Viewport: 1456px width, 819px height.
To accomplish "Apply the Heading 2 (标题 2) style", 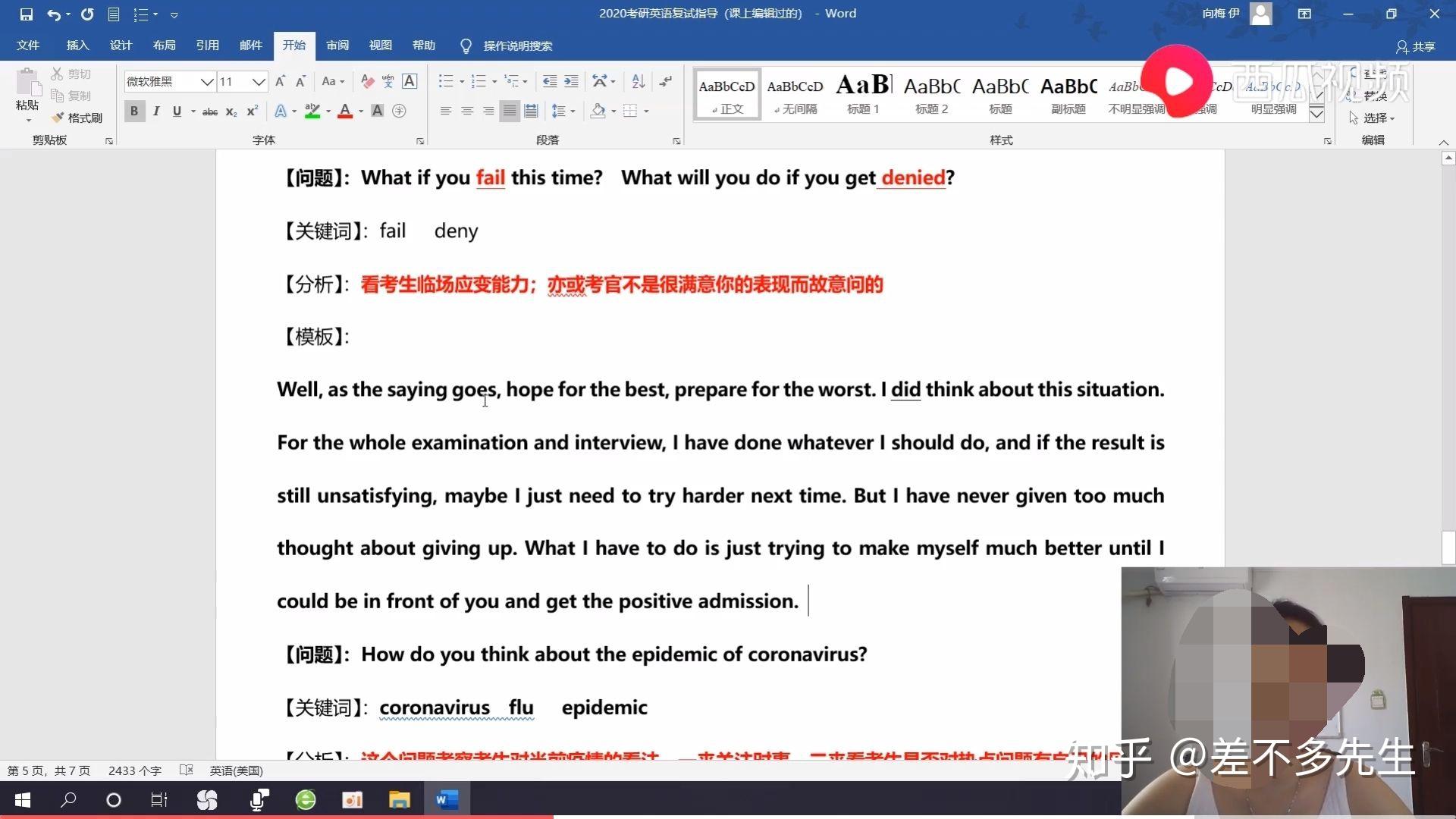I will (931, 95).
